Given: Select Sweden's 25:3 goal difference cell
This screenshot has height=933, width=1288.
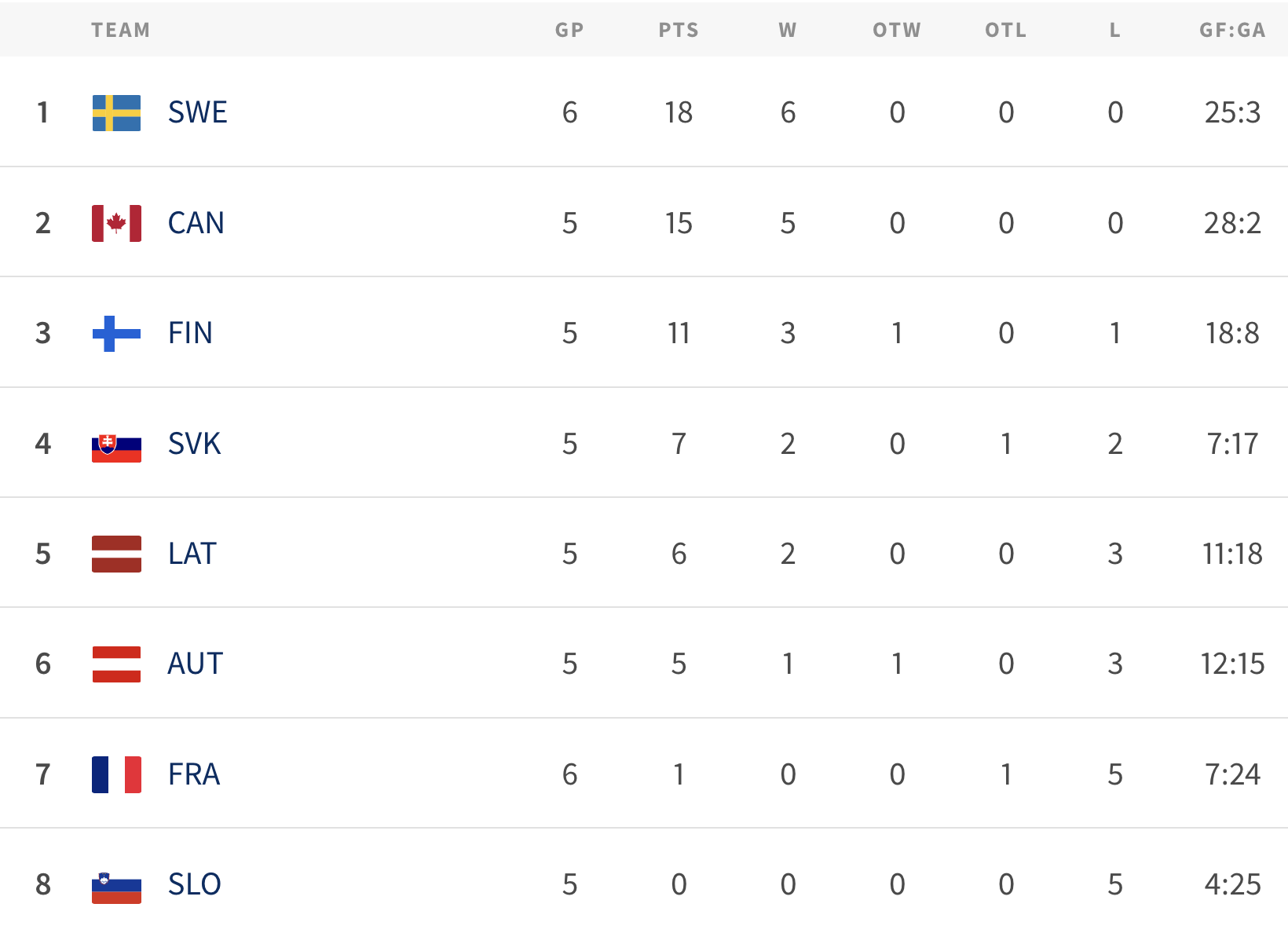Looking at the screenshot, I should tap(1232, 113).
